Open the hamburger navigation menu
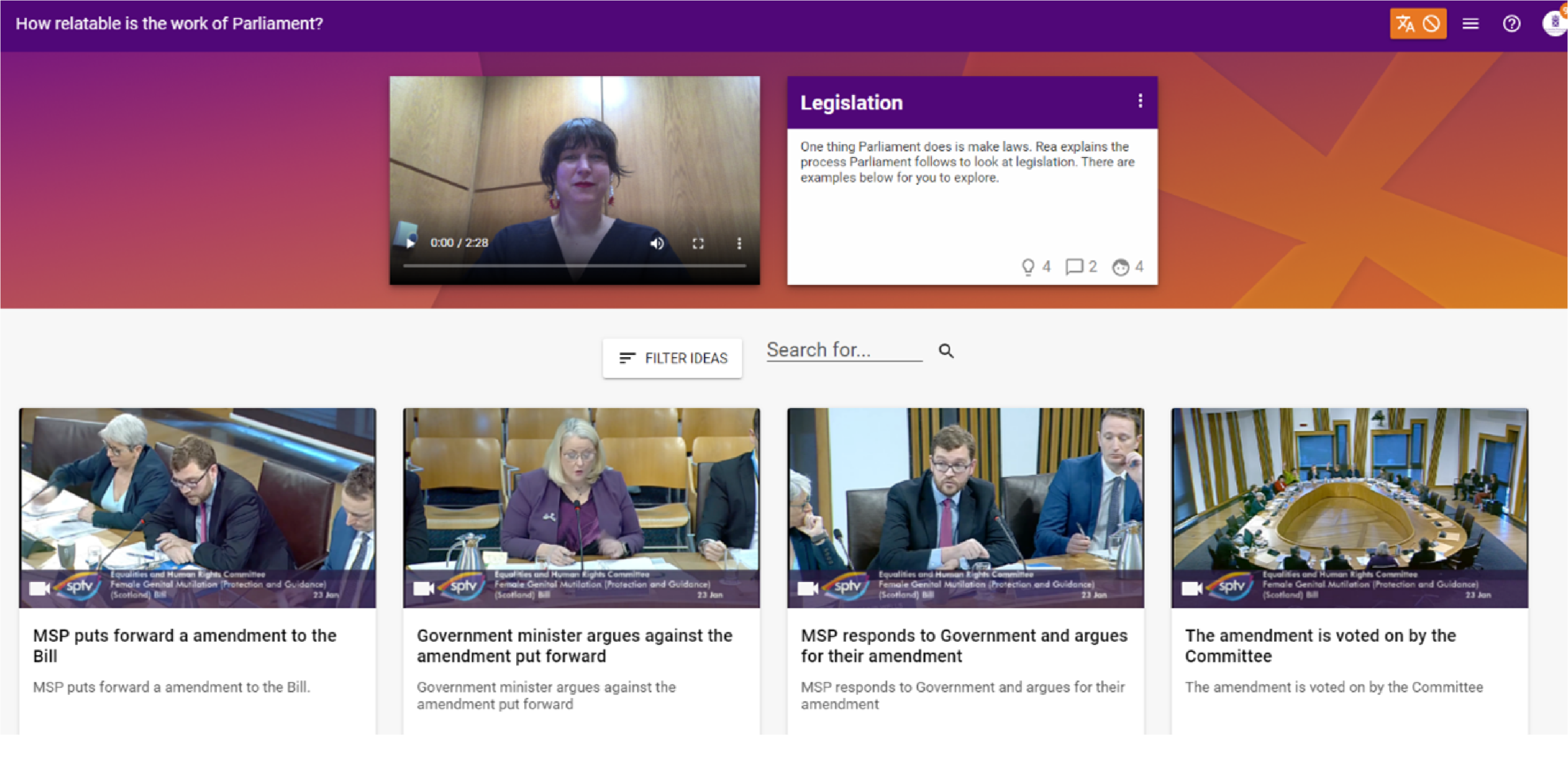This screenshot has height=784, width=1568. pos(1470,23)
